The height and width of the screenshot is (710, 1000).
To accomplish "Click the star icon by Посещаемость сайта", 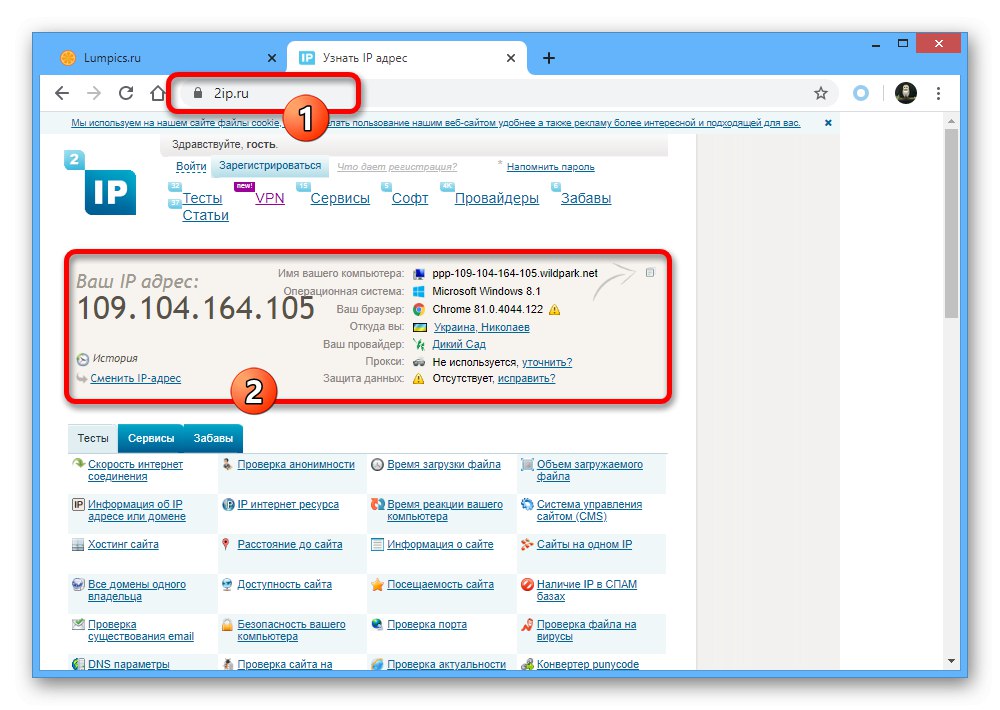I will pos(378,585).
